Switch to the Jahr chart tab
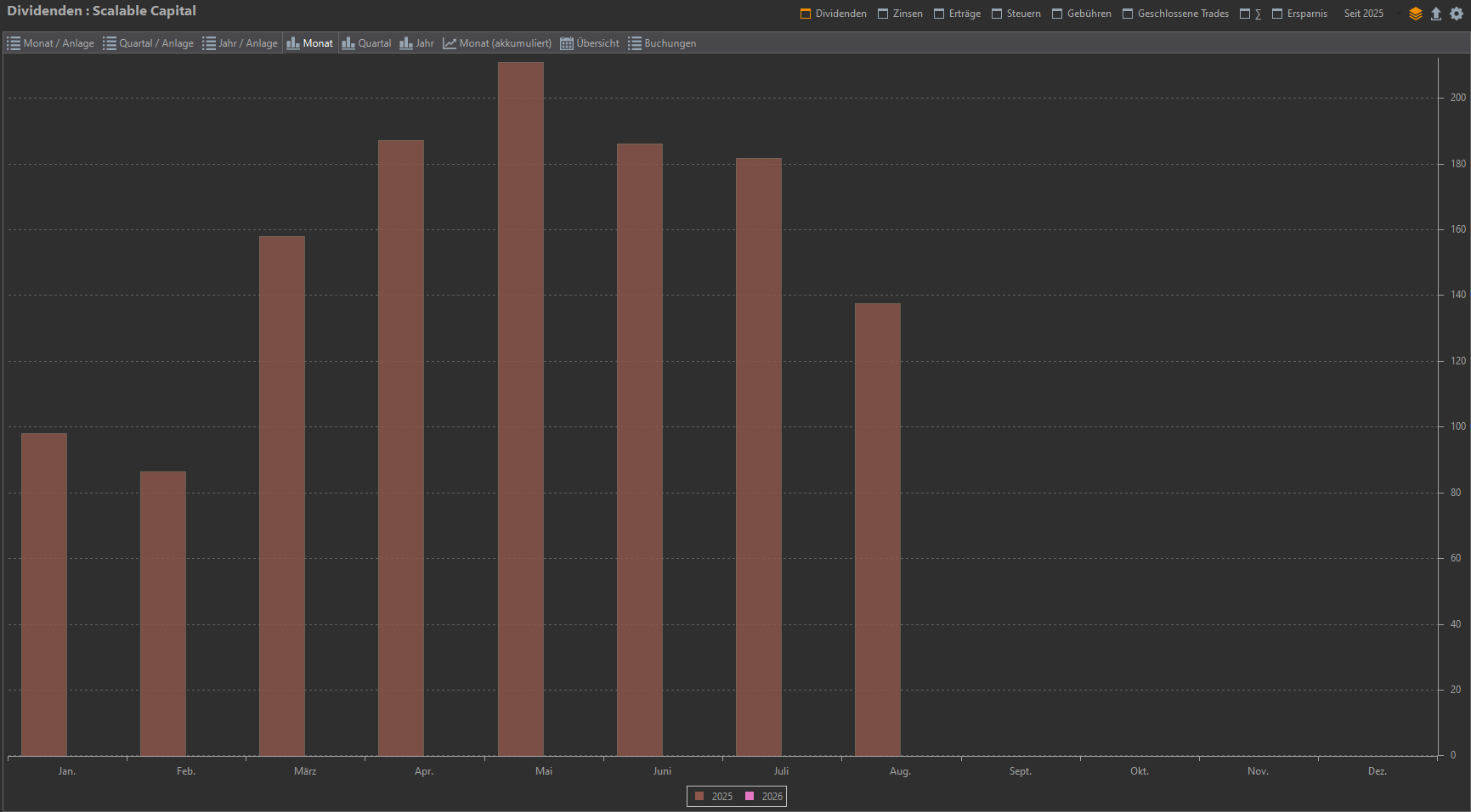1471x812 pixels. tap(417, 43)
